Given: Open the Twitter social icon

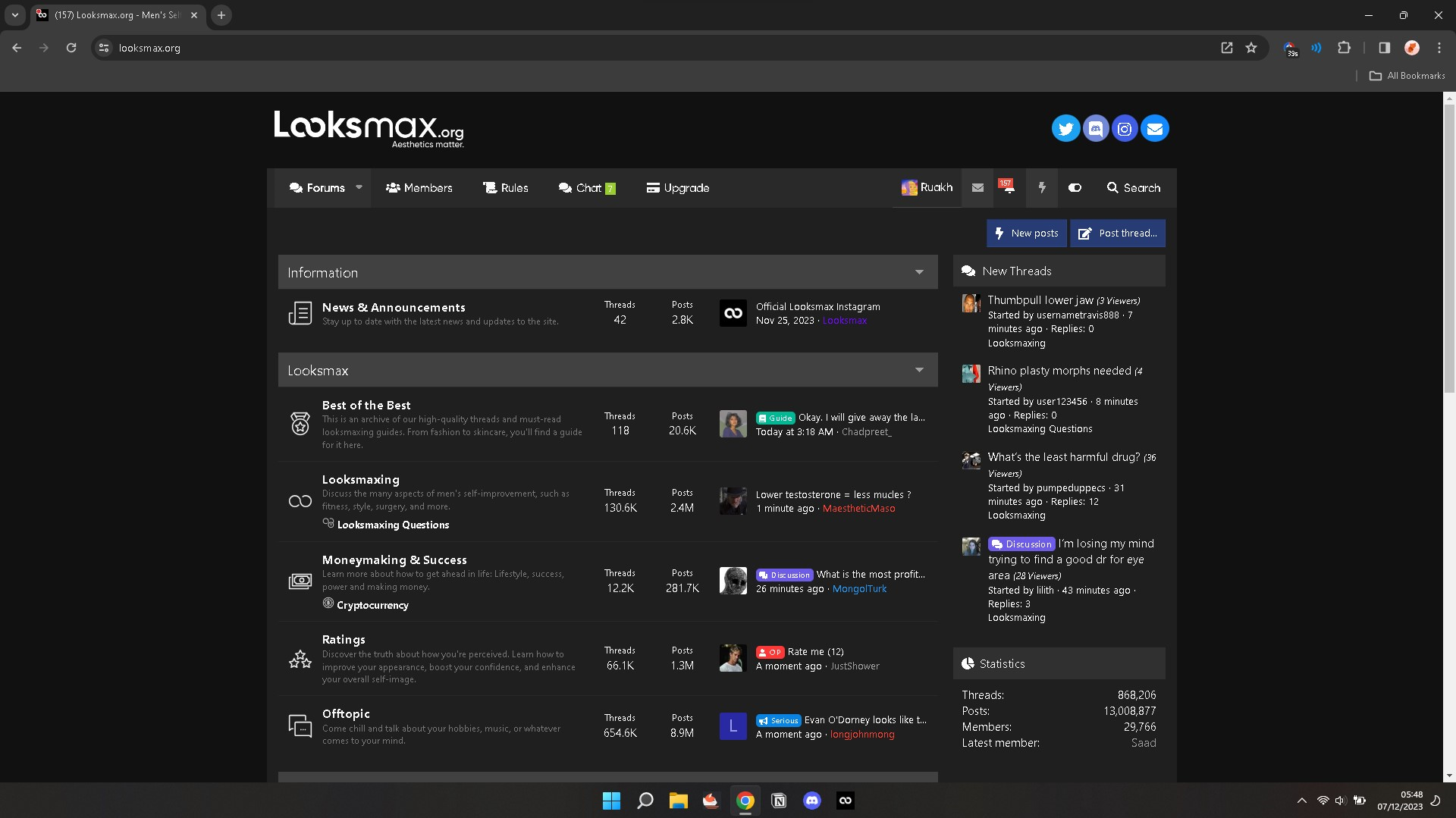Looking at the screenshot, I should click(1065, 129).
